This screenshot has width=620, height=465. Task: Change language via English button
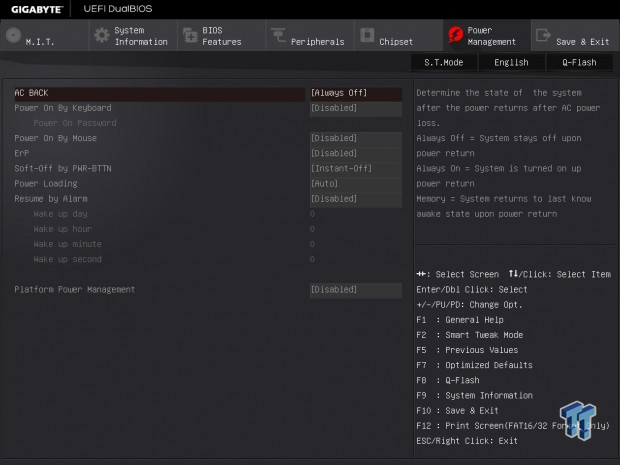point(511,62)
